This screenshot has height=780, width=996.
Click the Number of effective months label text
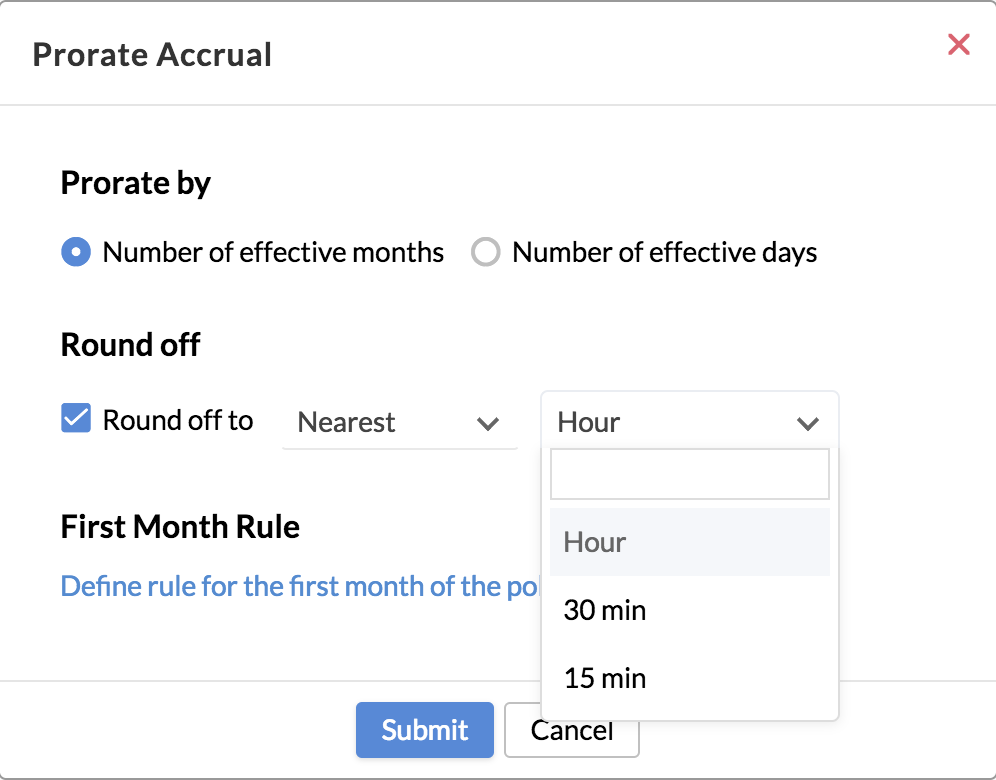pos(273,253)
